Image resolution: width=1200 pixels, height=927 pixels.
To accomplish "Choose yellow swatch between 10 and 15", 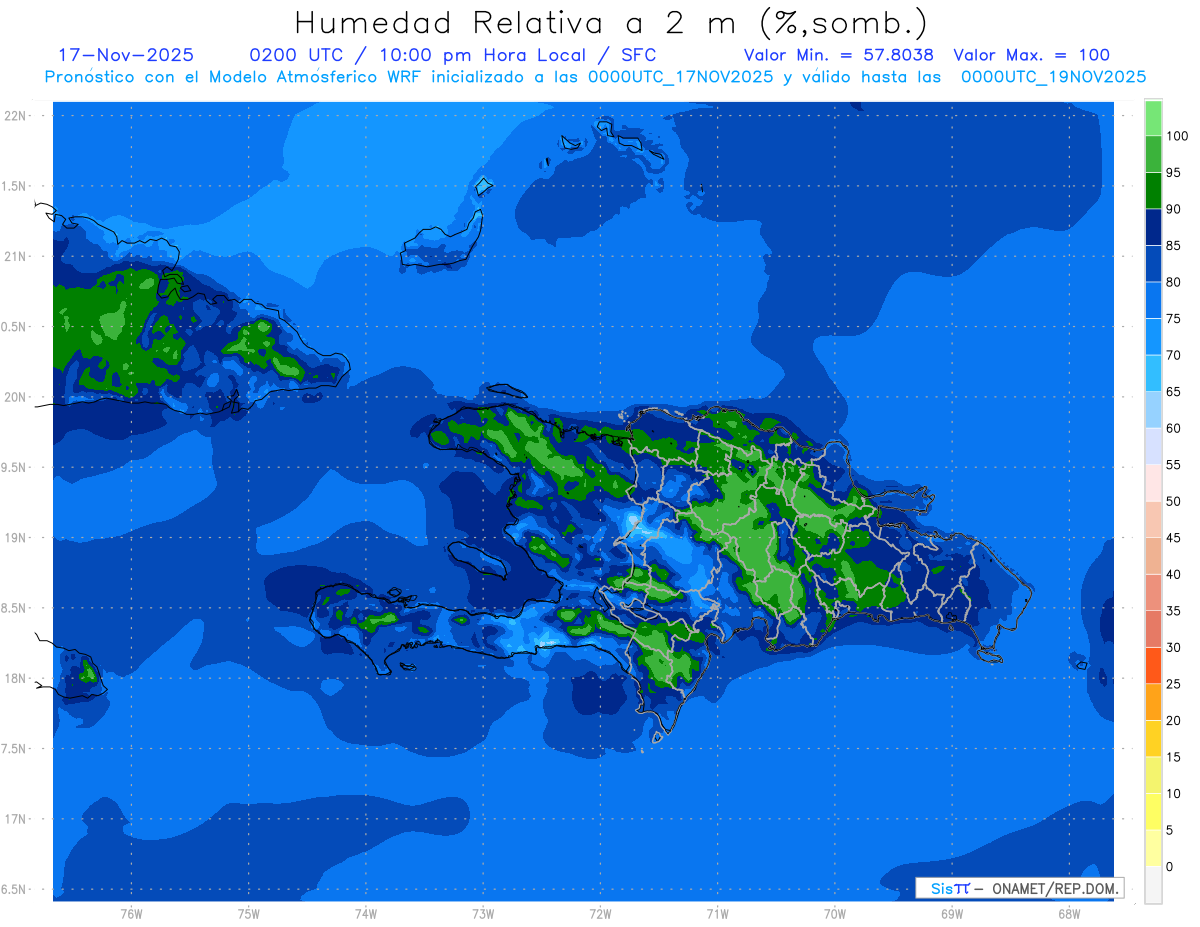I will point(1153,775).
